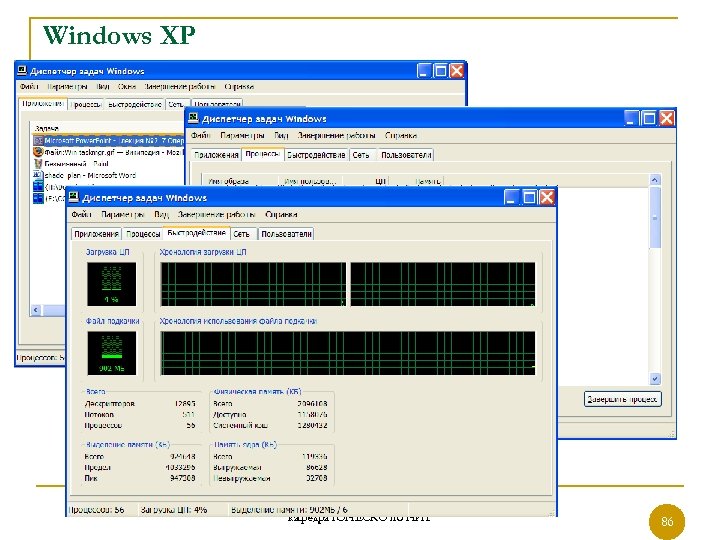Click the Пик row in commit charge group
The image size is (720, 540).
140,478
